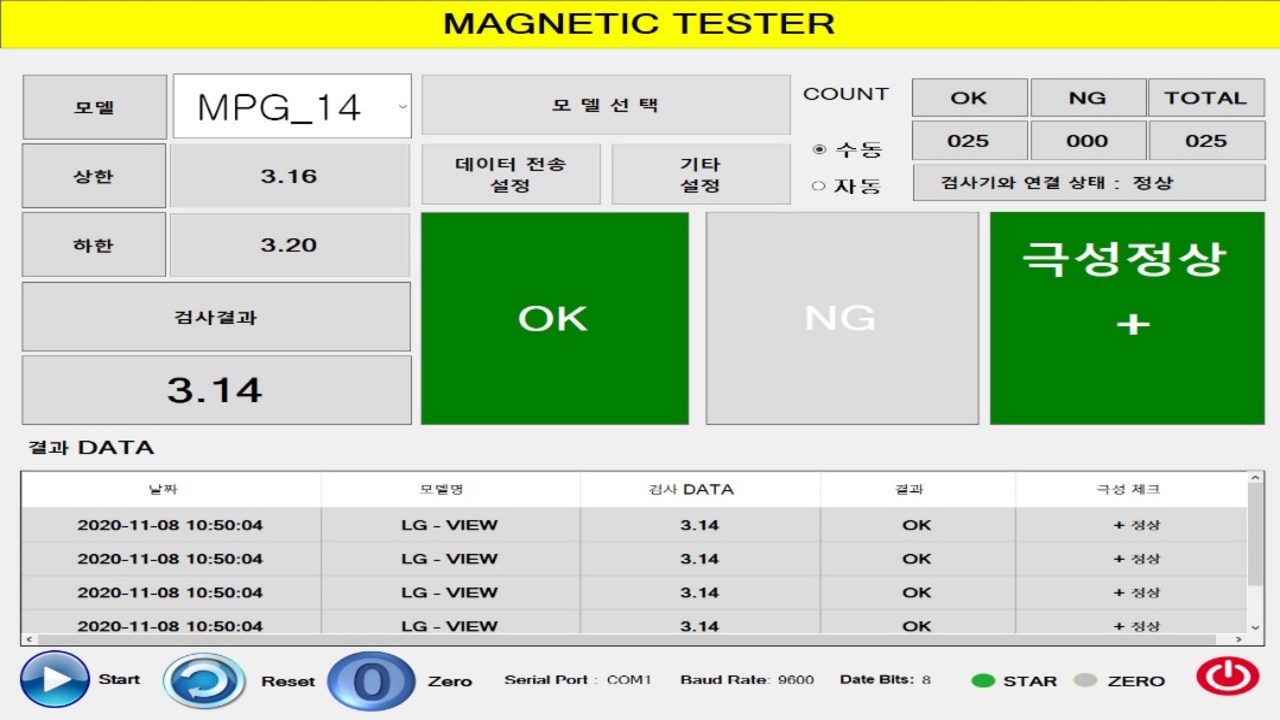Click the TOTAL count header

1206,98
